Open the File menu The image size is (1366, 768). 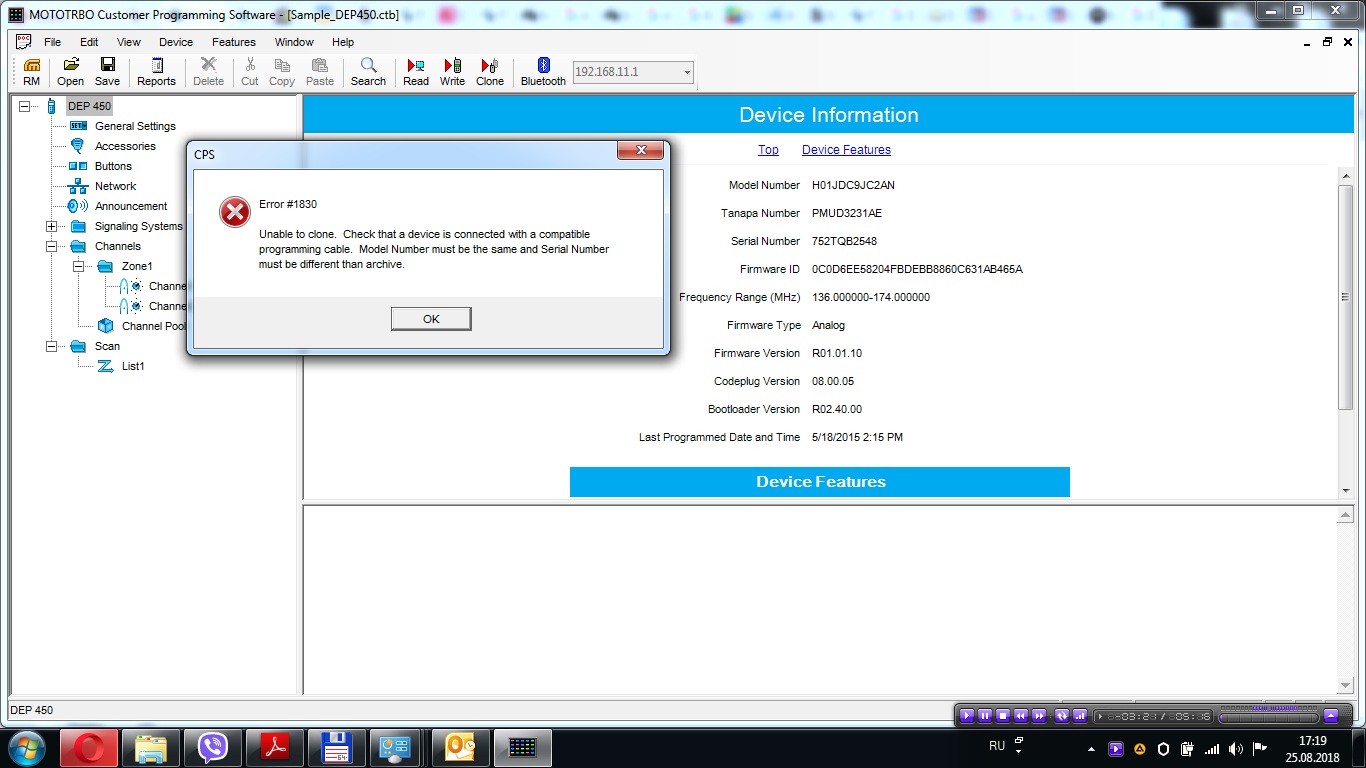(x=52, y=42)
